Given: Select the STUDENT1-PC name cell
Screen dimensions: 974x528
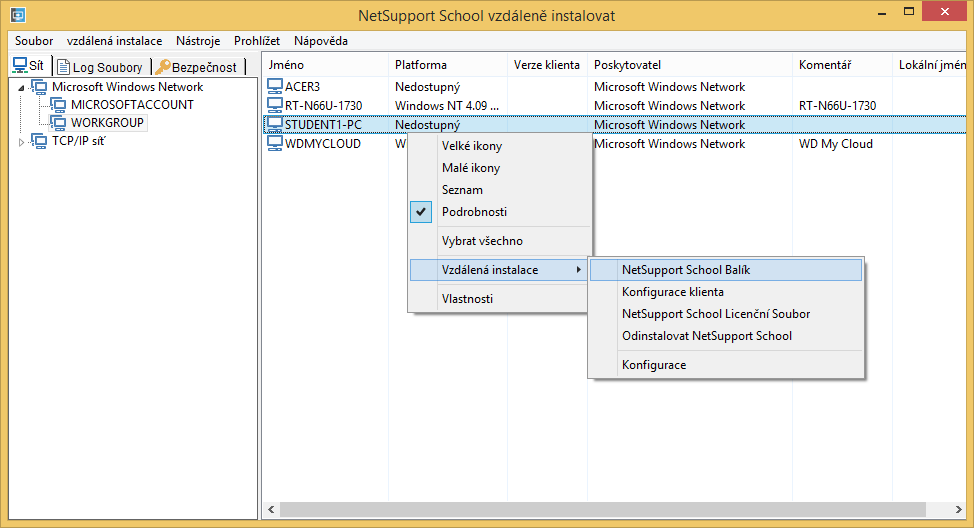Looking at the screenshot, I should (x=323, y=125).
